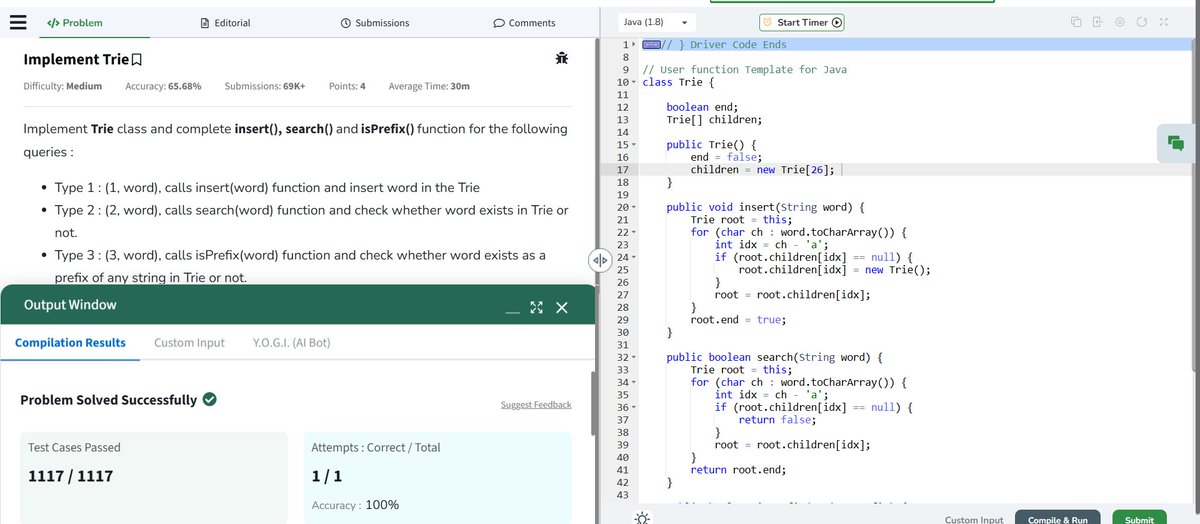
Task: Click the Problem Solved Successfully heading
Action: (x=108, y=400)
